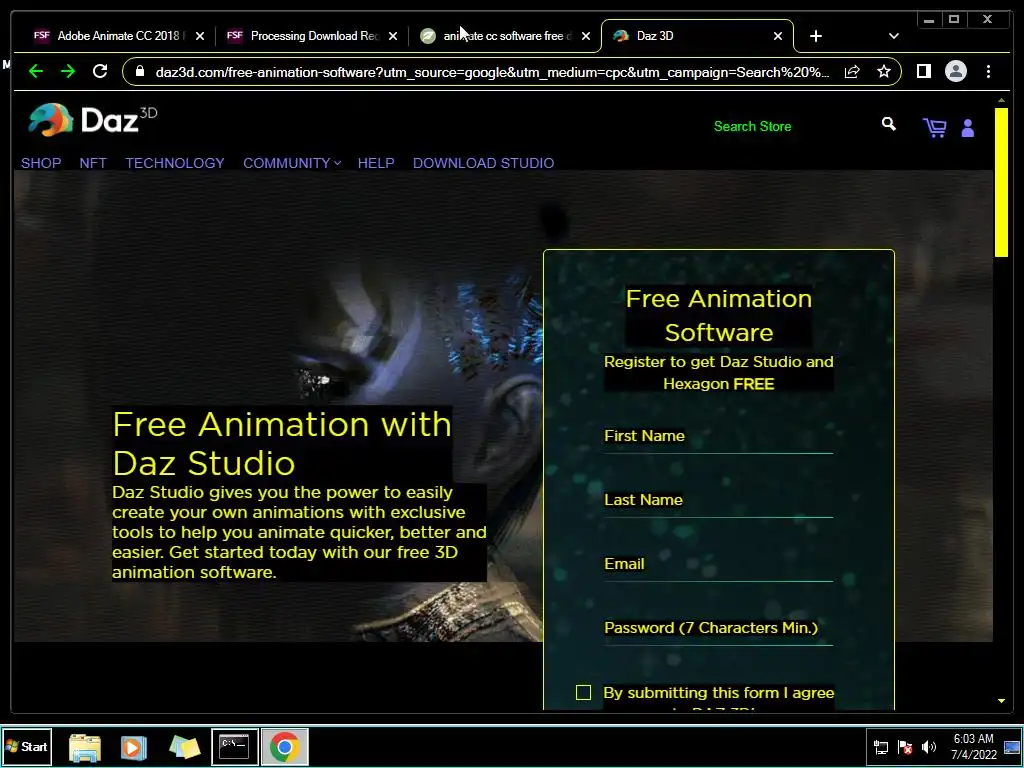Expand the COMMUNITY dropdown menu
1024x768 pixels.
(292, 163)
